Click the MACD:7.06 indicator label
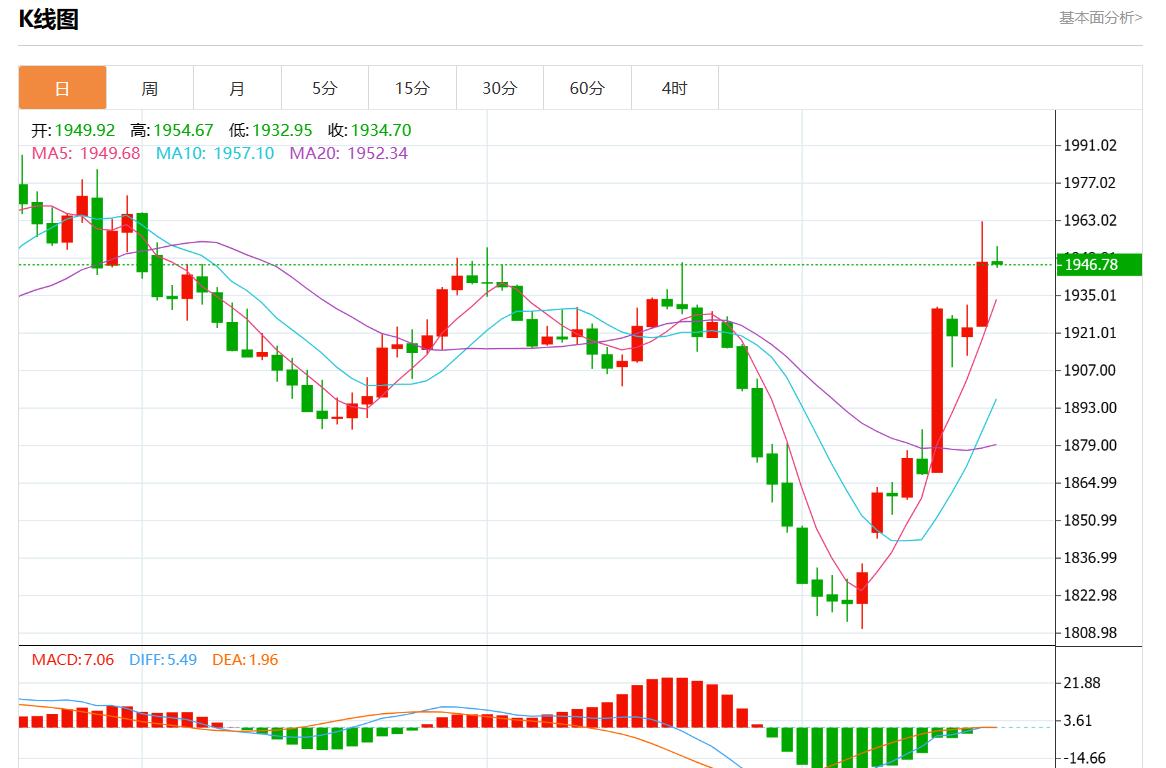Image resolution: width=1166 pixels, height=768 pixels. click(73, 659)
